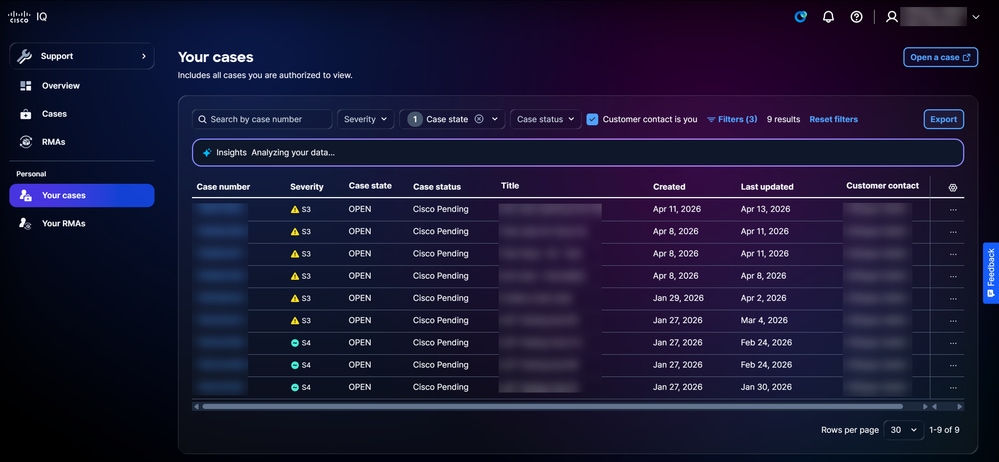Open actions menu for case updated Apr 2, 2026

pos(953,299)
